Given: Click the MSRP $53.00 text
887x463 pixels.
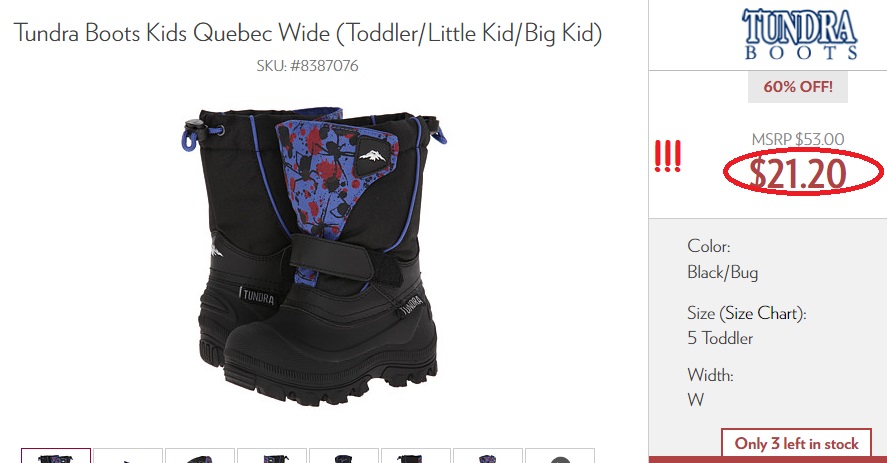Looking at the screenshot, I should click(x=798, y=139).
